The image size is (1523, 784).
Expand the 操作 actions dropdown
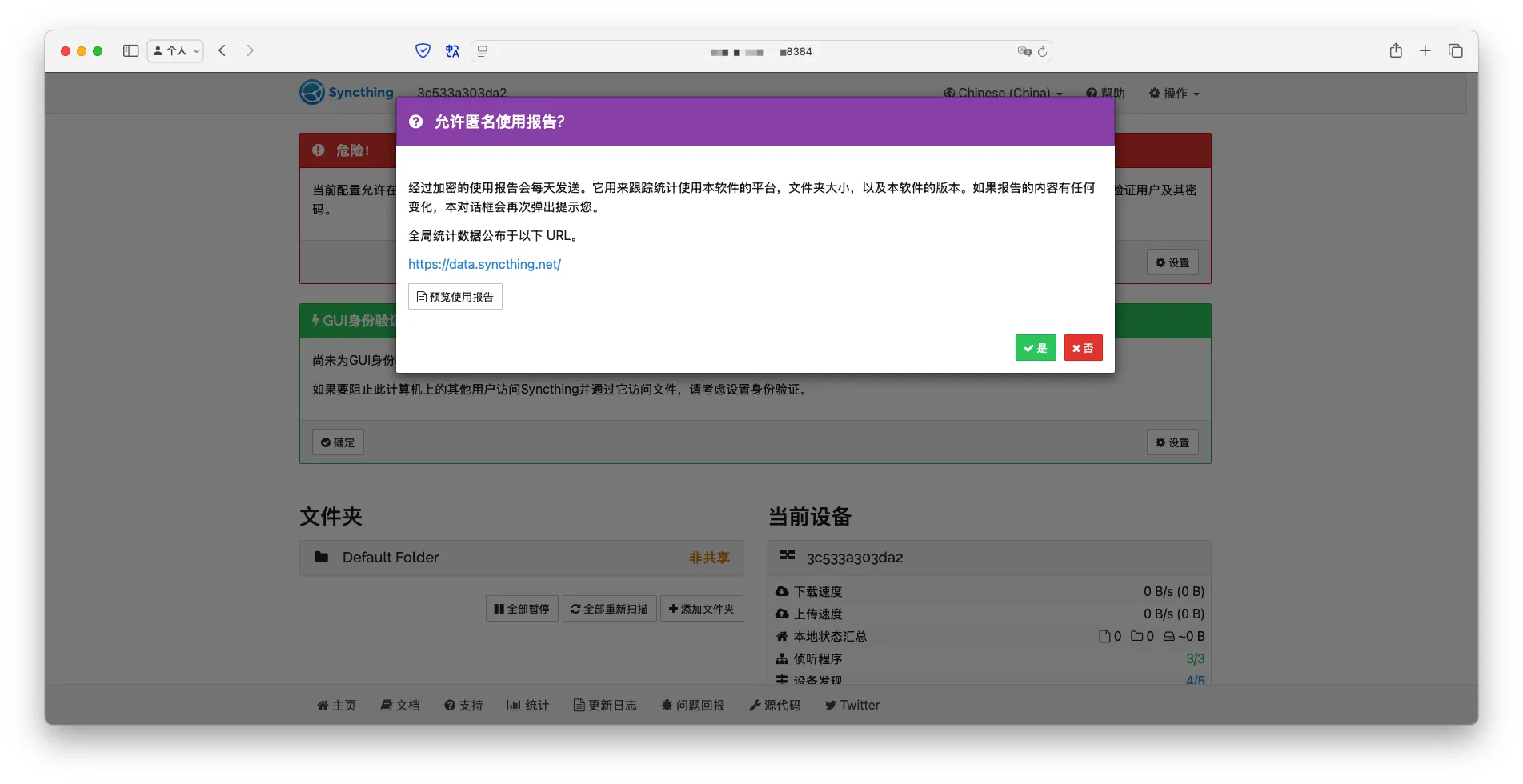tap(1174, 93)
